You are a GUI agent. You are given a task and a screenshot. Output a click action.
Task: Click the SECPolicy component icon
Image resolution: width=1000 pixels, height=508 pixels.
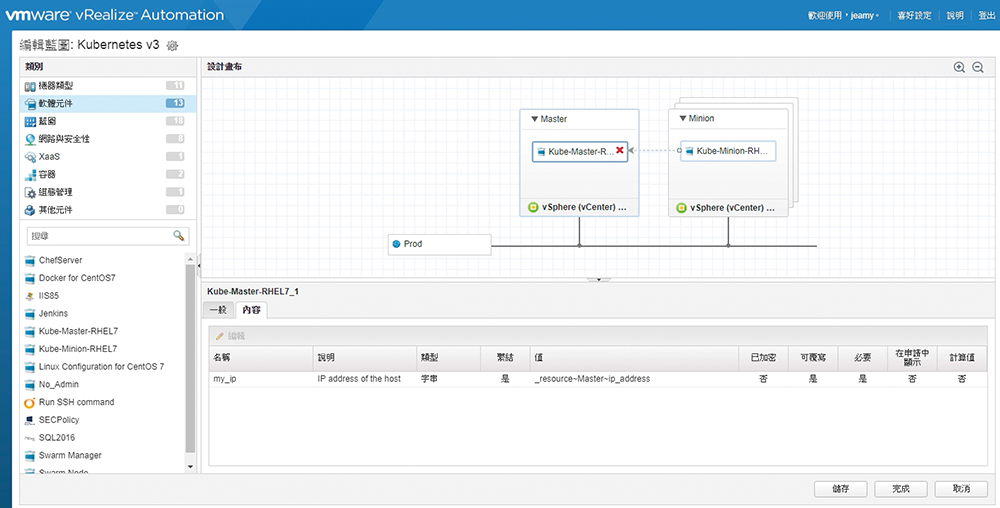(x=29, y=420)
